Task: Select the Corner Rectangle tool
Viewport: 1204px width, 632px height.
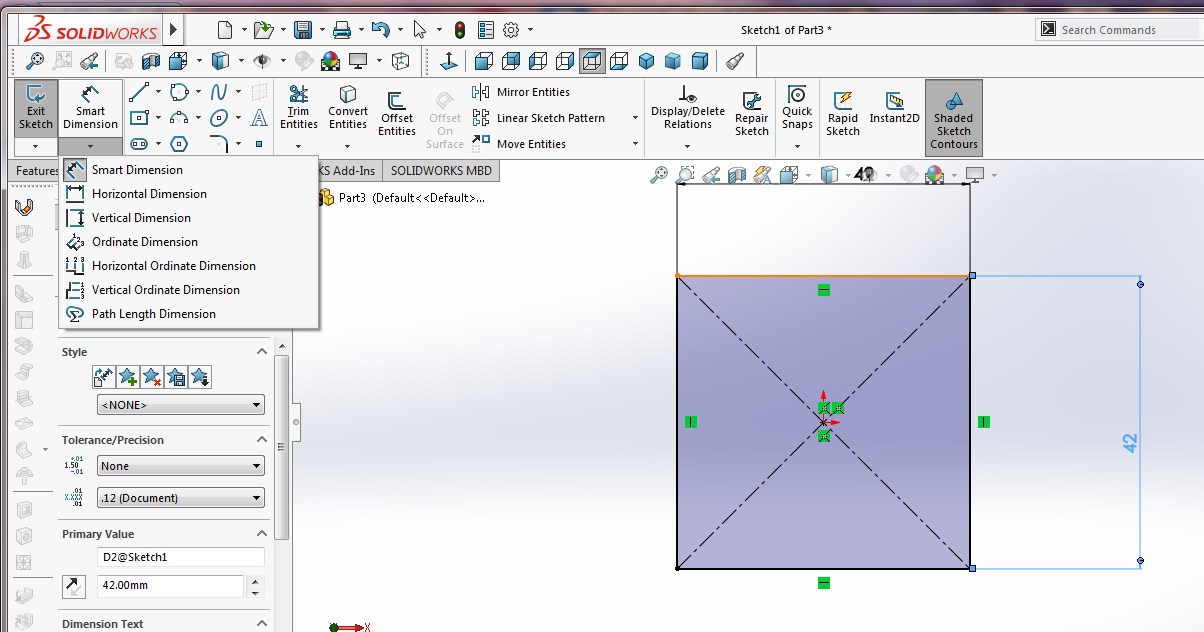Action: tap(139, 118)
